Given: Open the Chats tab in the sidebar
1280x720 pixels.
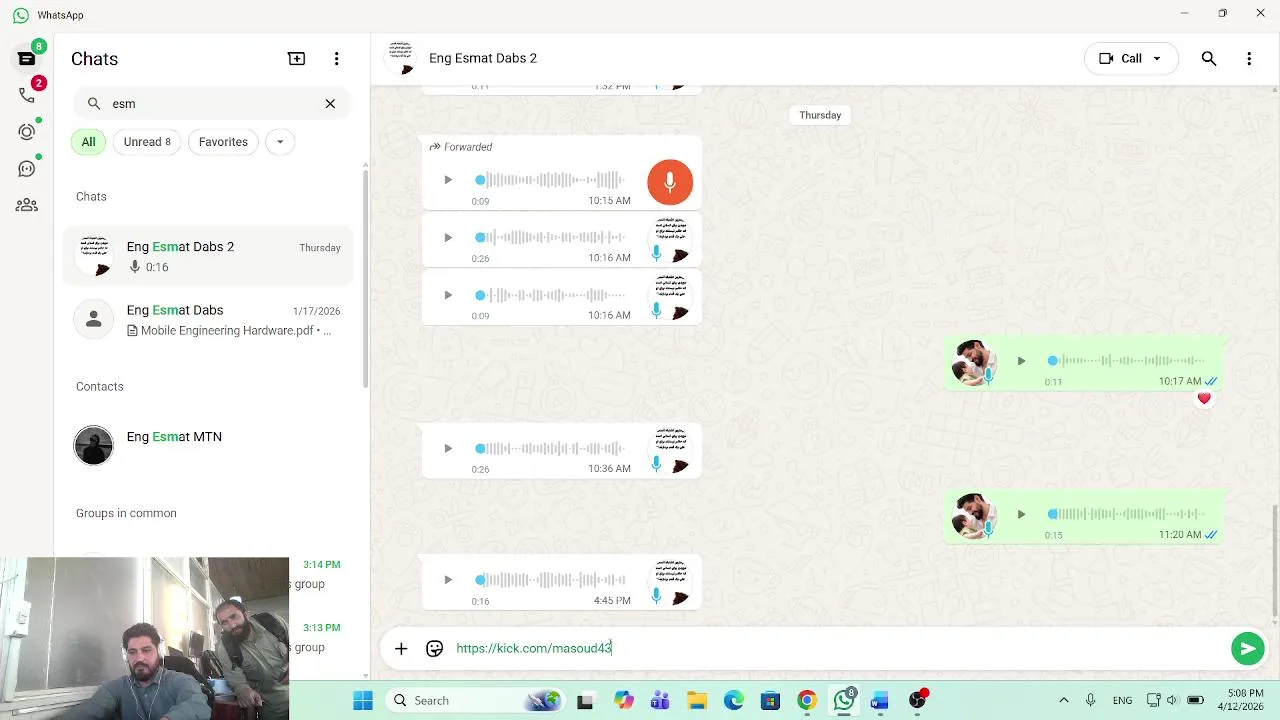Looking at the screenshot, I should pos(27,59).
